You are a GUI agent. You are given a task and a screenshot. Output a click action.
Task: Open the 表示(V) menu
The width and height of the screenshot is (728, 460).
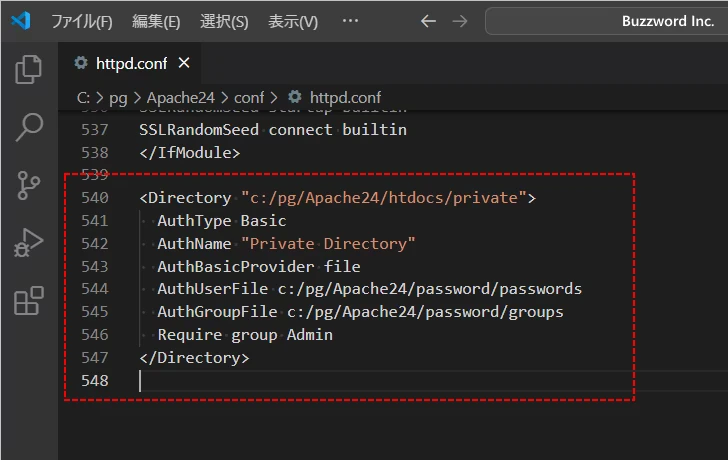[x=292, y=21]
